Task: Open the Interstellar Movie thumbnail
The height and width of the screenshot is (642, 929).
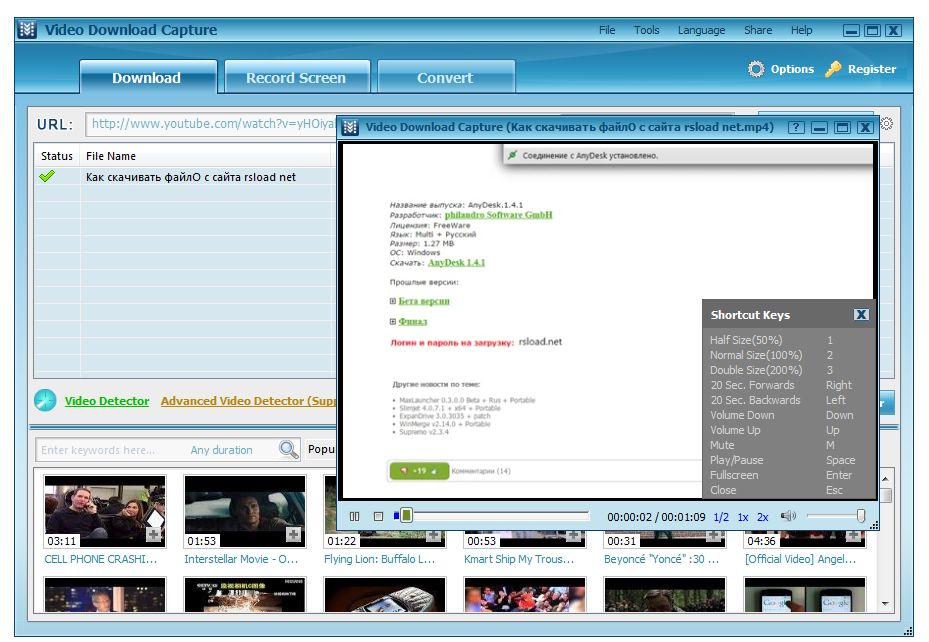Action: 244,512
